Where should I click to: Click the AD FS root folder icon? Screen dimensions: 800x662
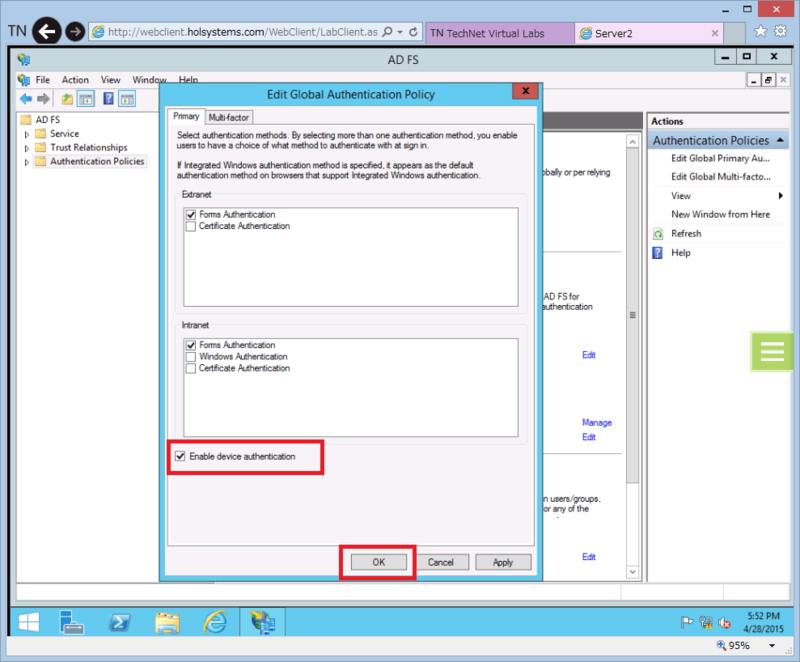pyautogui.click(x=26, y=119)
